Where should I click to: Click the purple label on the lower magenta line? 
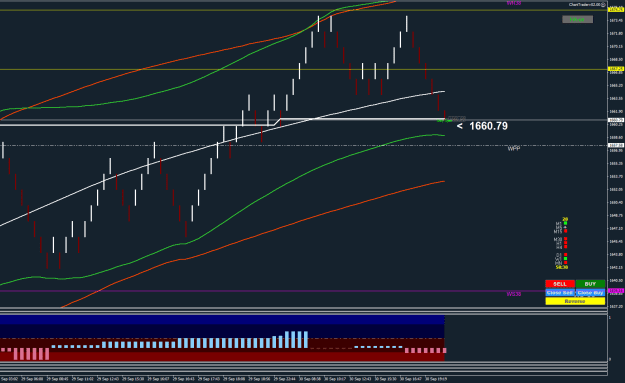[x=514, y=294]
